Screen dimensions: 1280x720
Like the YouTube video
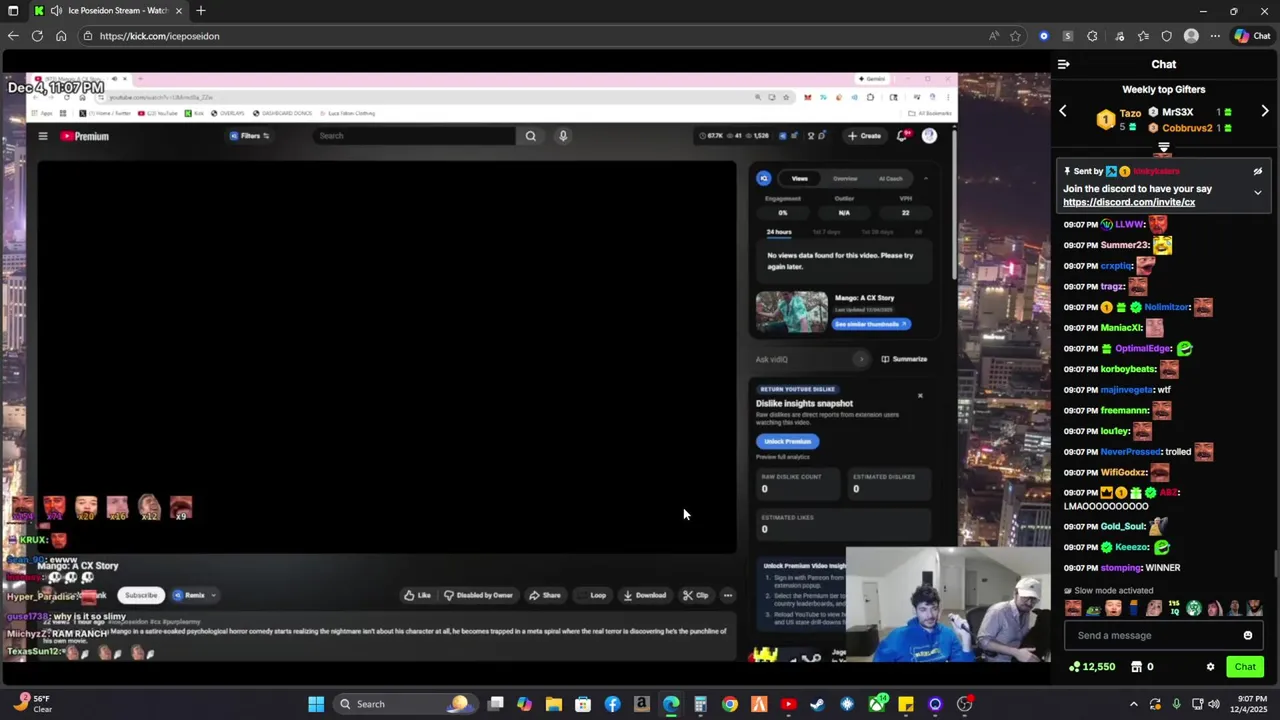(417, 595)
